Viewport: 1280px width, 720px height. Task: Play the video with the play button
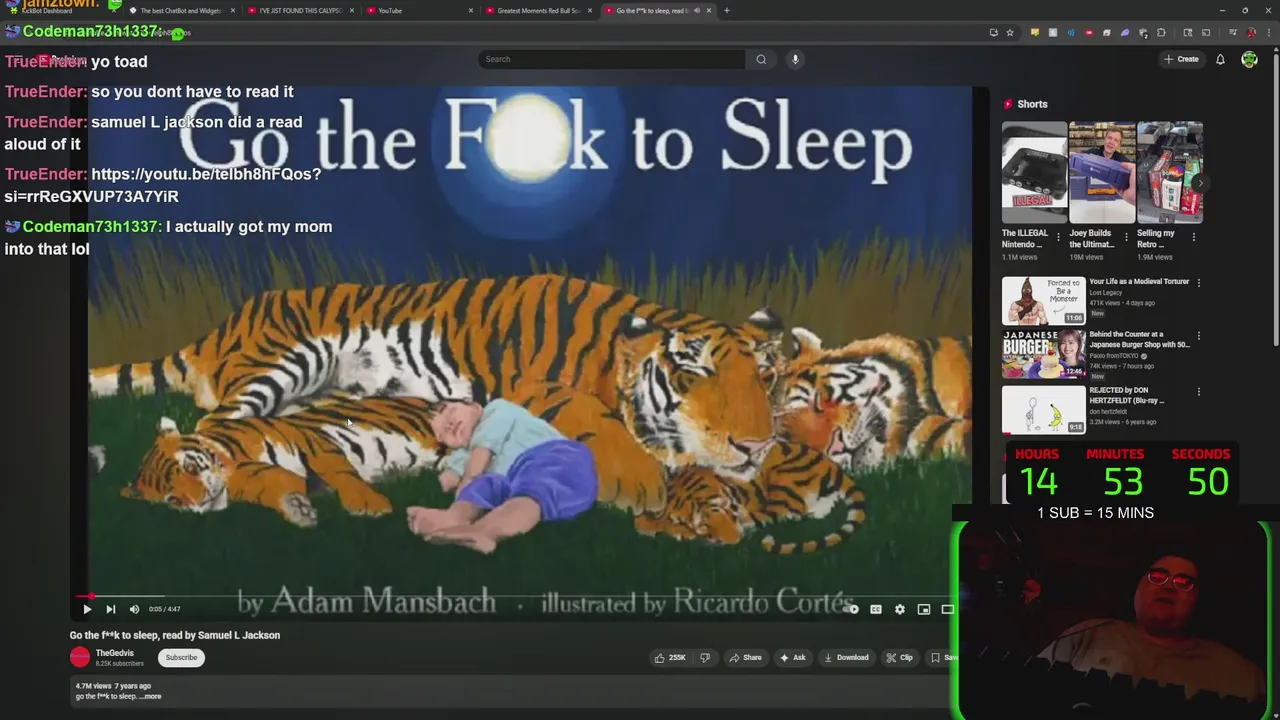pyautogui.click(x=87, y=609)
